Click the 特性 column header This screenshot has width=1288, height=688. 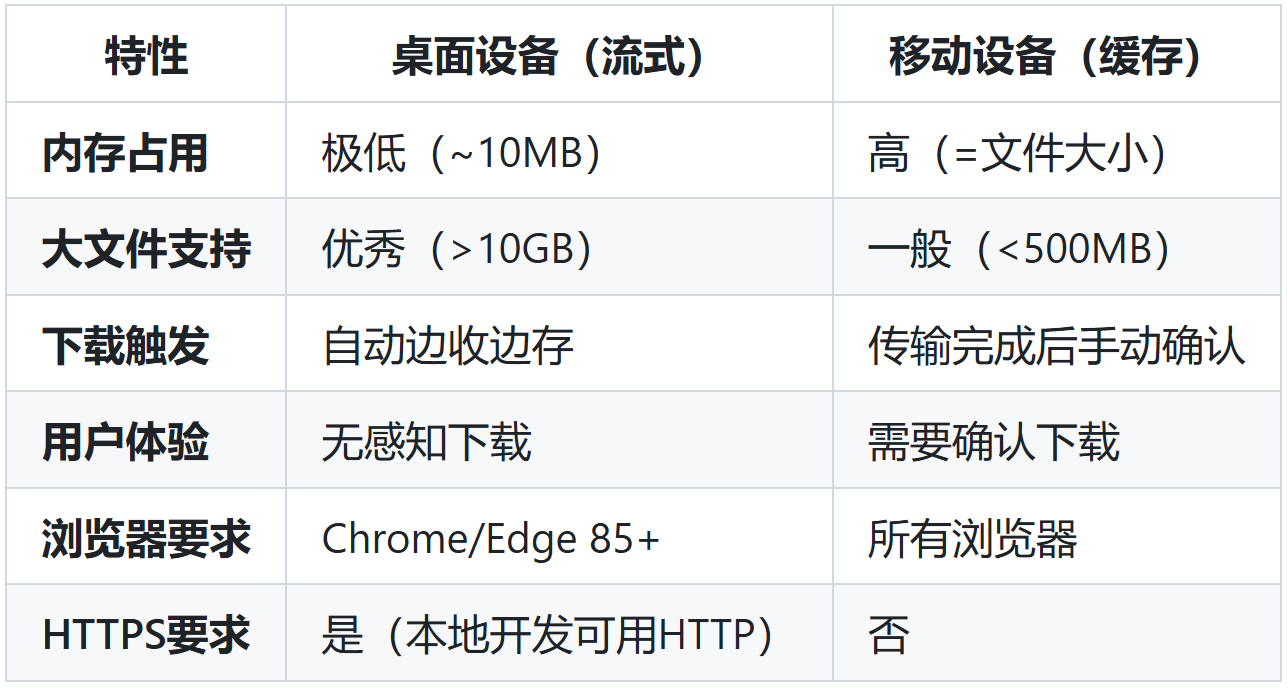click(146, 57)
